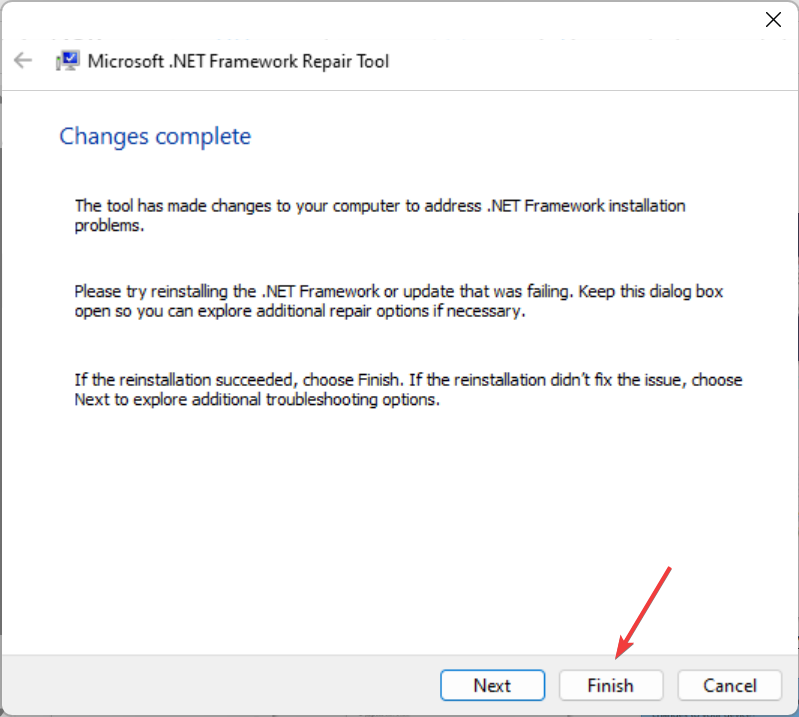
Task: Click the red arrow annotation pointing at Finish
Action: [x=643, y=613]
